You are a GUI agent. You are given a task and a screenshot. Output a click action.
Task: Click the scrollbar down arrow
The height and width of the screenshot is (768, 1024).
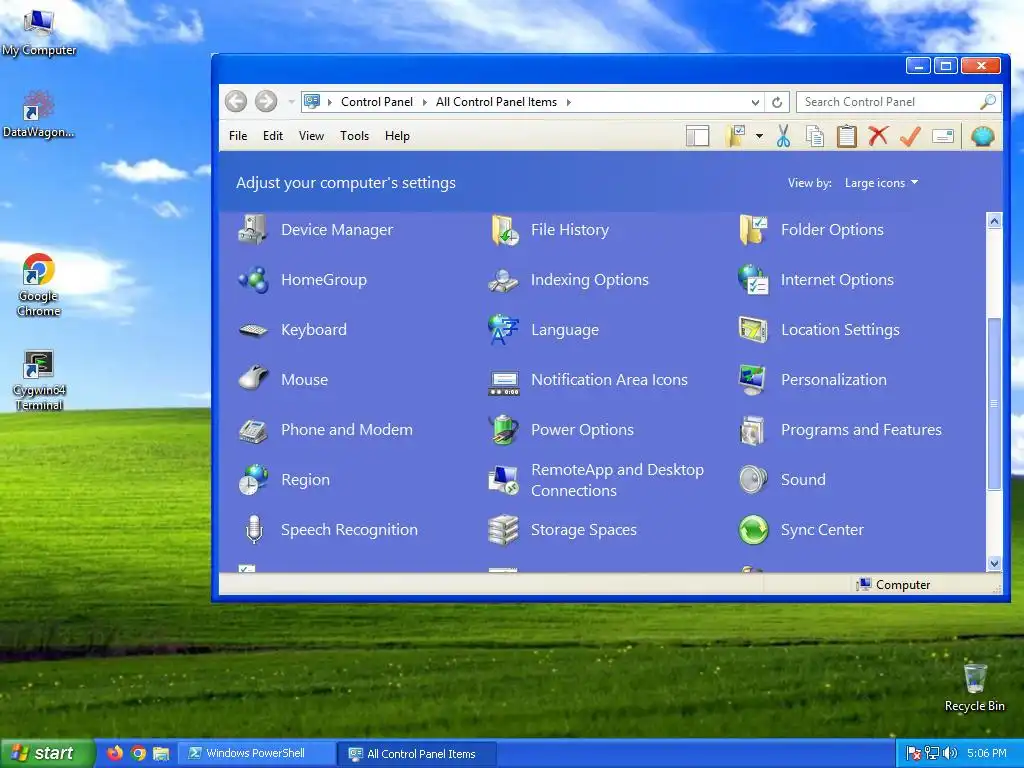tap(994, 563)
